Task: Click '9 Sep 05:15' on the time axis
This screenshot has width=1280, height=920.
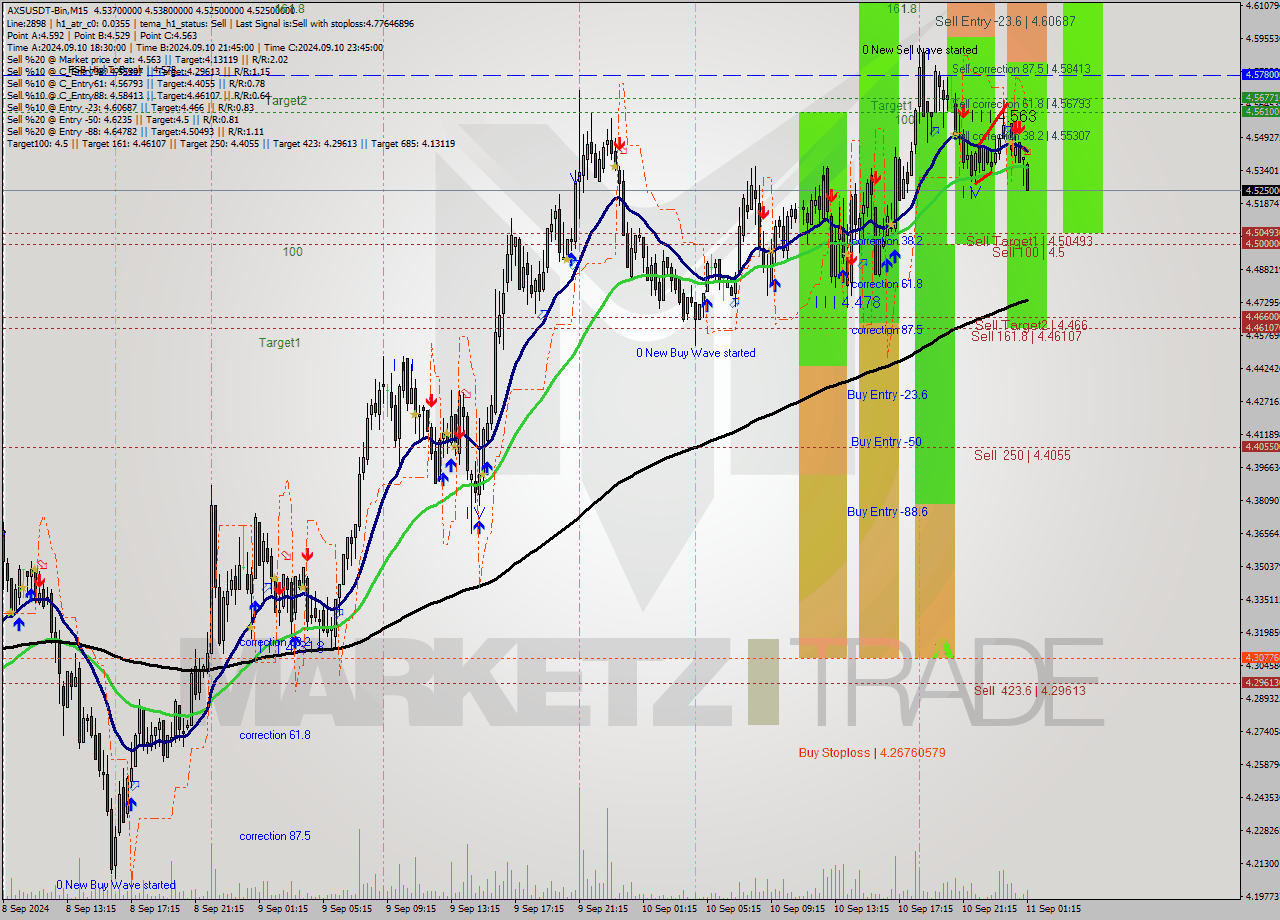Action: coord(349,909)
